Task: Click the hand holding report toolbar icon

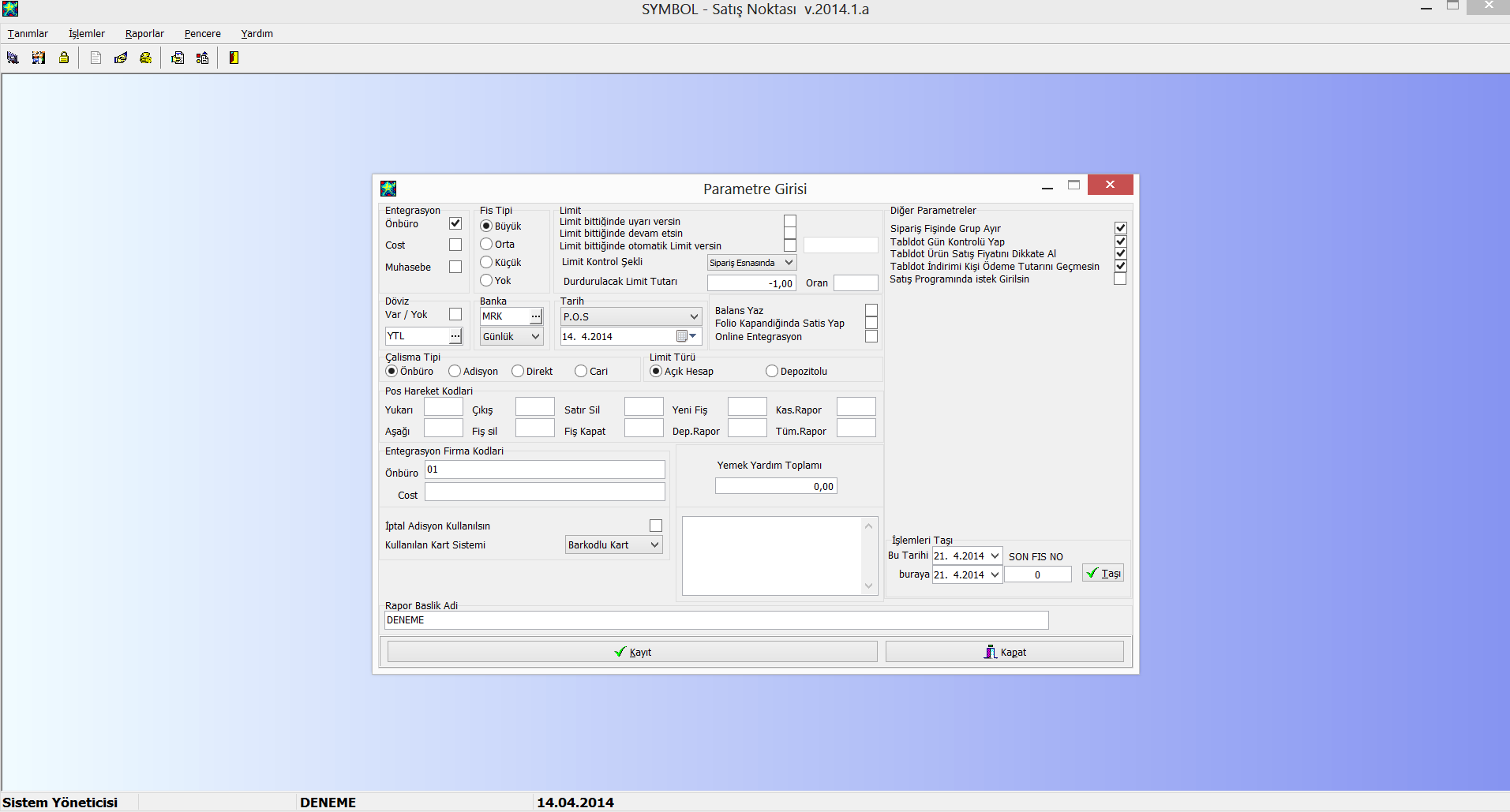Action: click(x=178, y=58)
